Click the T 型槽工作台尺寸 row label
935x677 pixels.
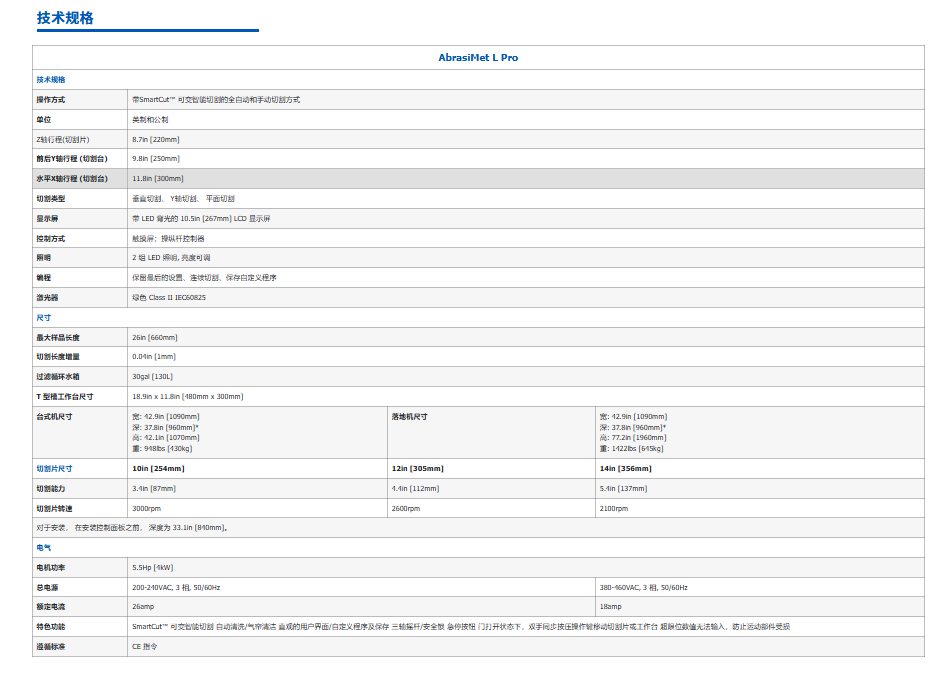click(64, 397)
